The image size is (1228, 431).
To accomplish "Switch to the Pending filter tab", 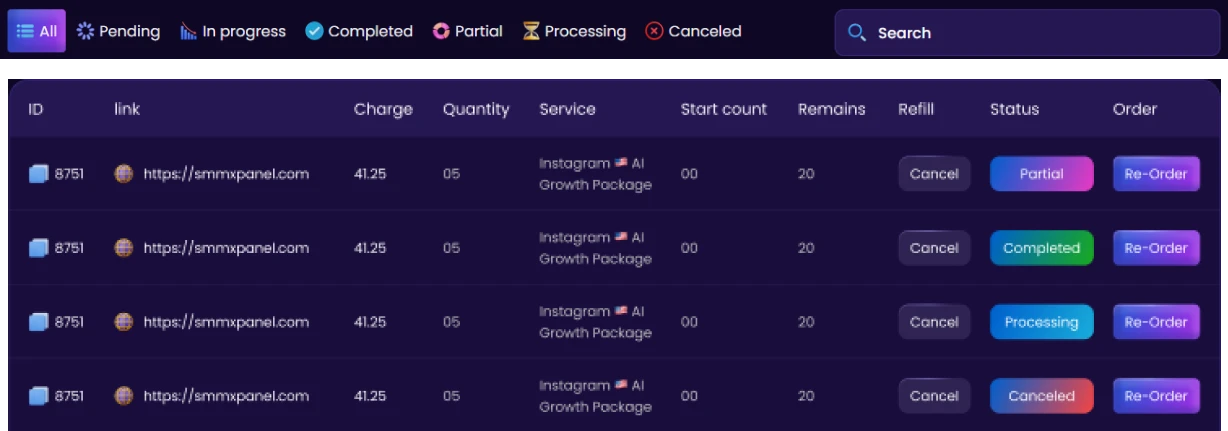I will tap(119, 31).
